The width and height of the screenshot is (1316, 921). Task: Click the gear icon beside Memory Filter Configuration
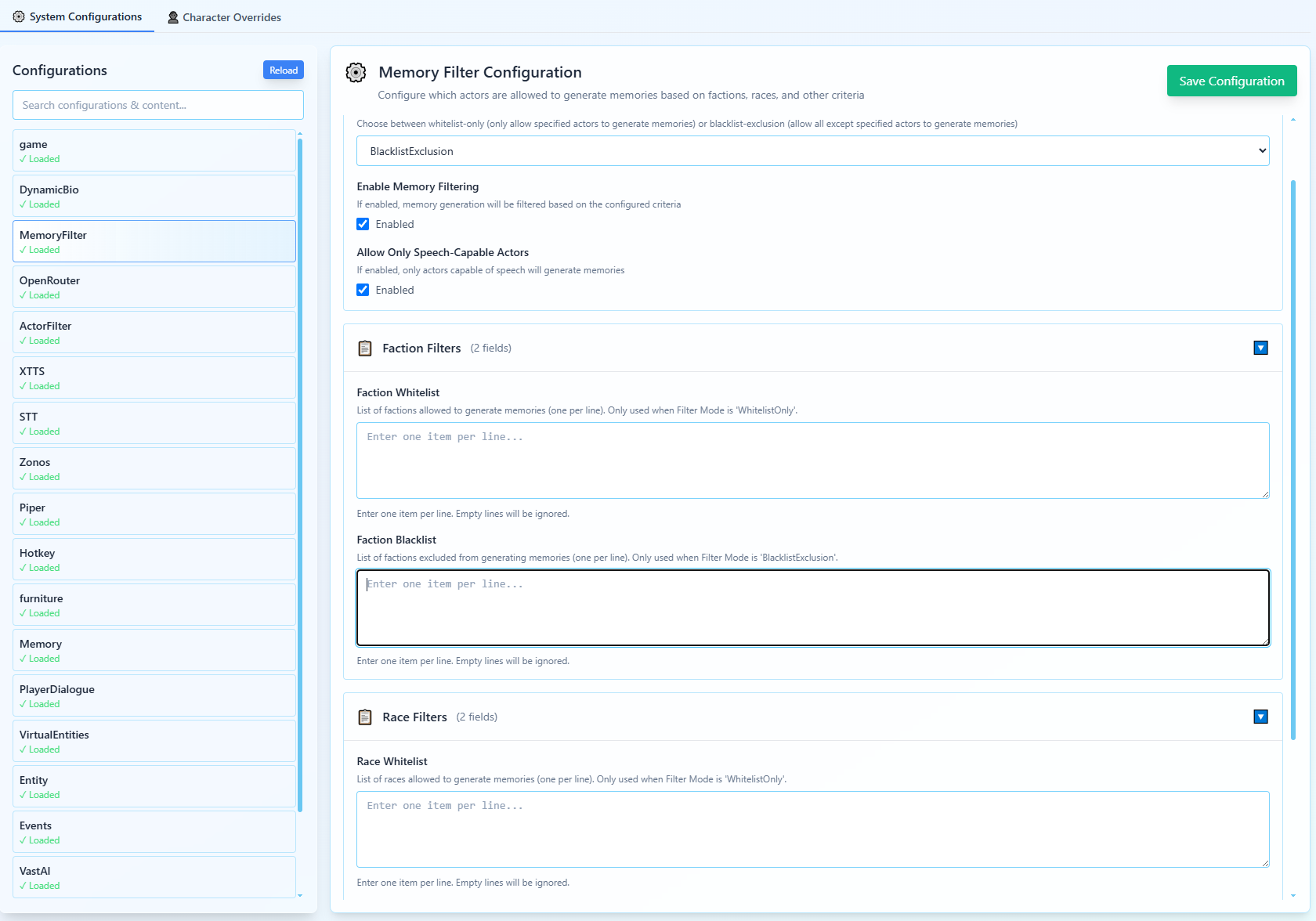coord(356,73)
